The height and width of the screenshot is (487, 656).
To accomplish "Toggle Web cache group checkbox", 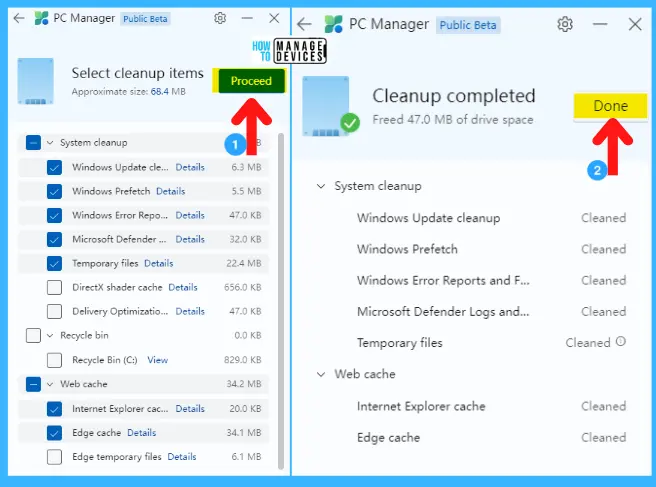I will tap(33, 384).
